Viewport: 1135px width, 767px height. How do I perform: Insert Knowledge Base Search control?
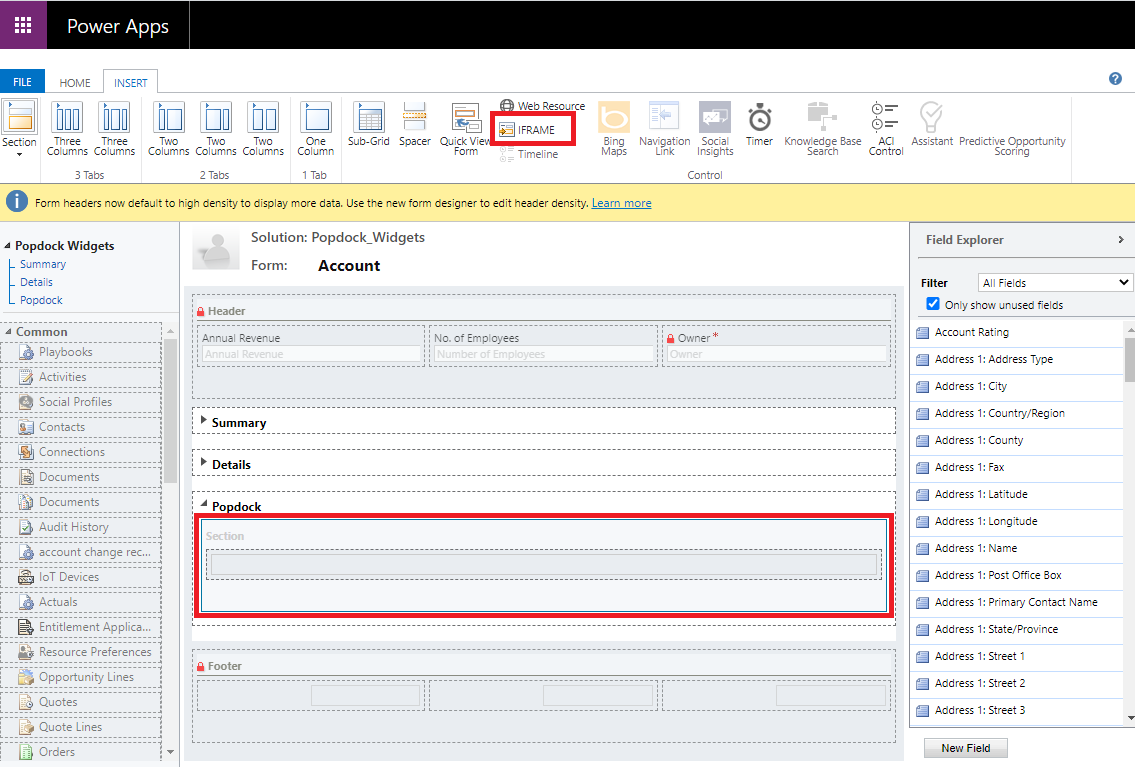[x=823, y=129]
